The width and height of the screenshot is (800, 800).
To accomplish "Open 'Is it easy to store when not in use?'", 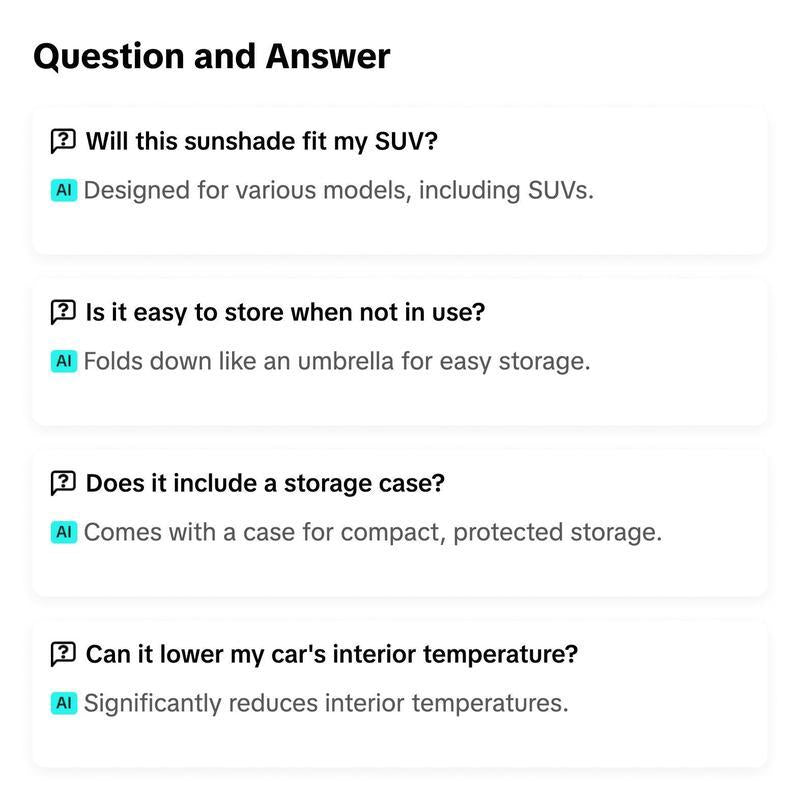I will click(285, 312).
